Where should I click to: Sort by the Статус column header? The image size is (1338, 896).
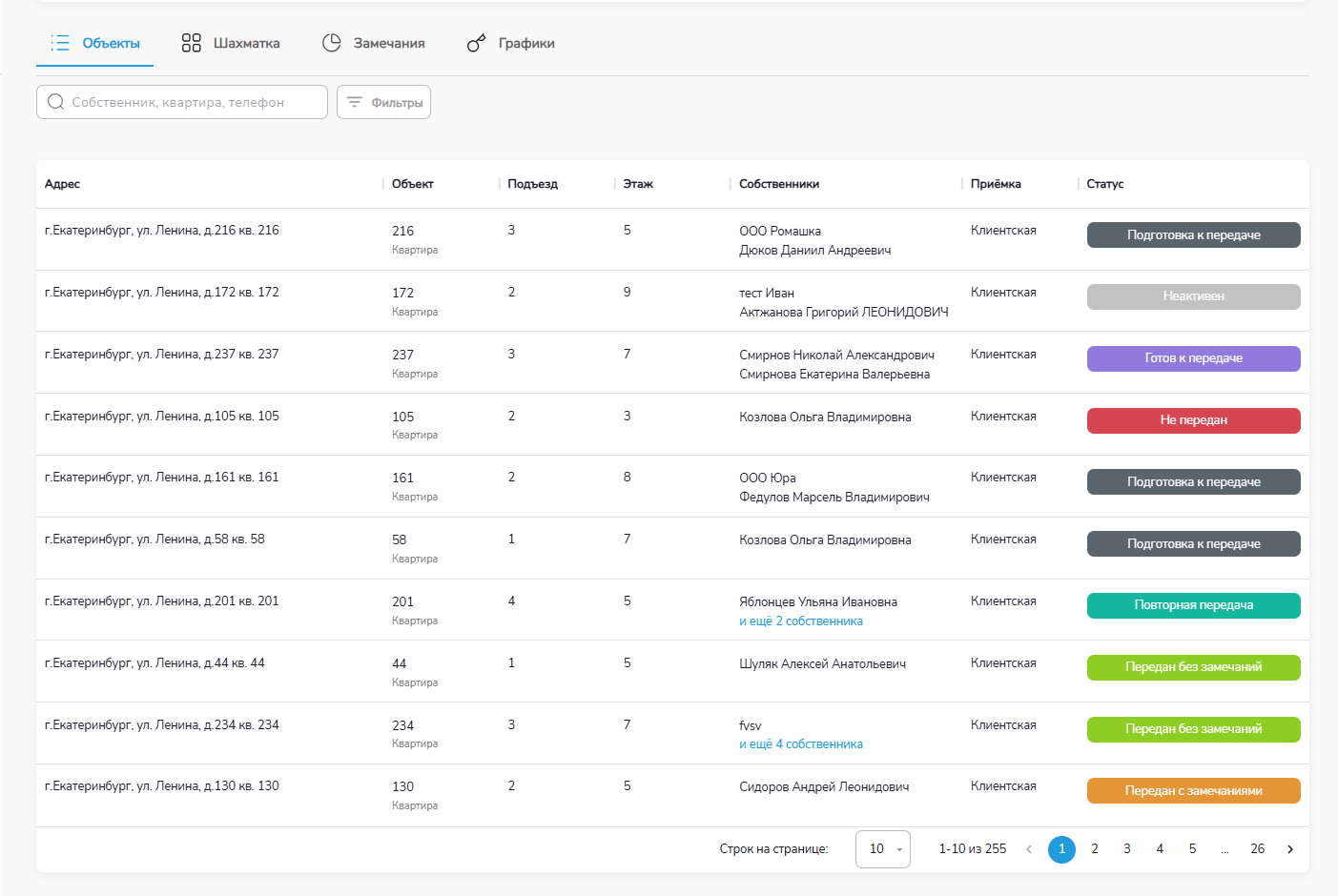click(1105, 184)
